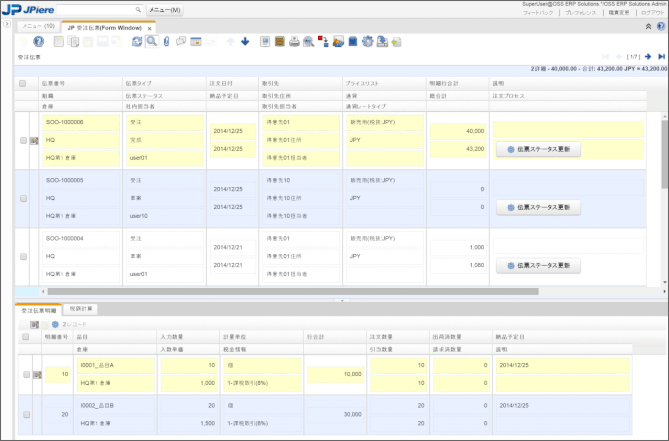Click 伝票ステータス更新 button for SOO-1000004
The image size is (669, 441).
(x=538, y=265)
